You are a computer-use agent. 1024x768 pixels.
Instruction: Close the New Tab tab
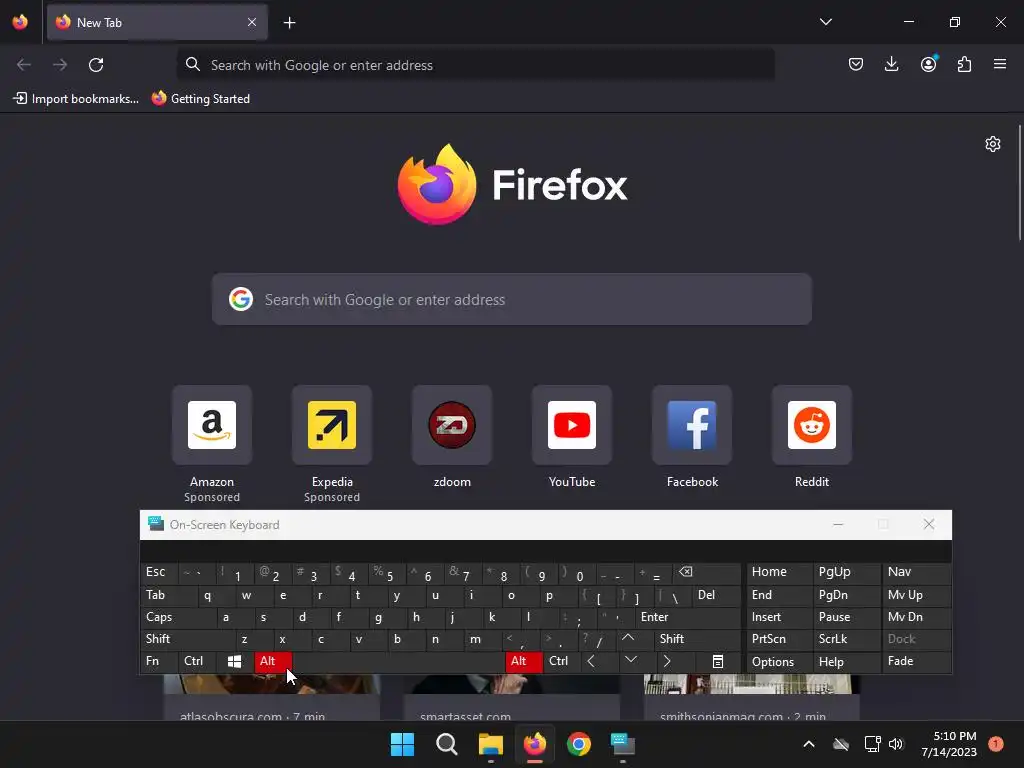[x=252, y=22]
